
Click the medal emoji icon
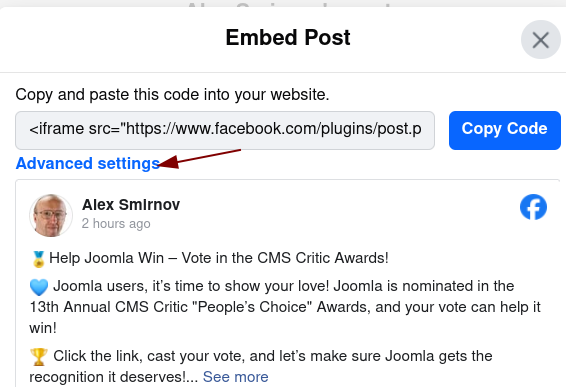click(38, 259)
